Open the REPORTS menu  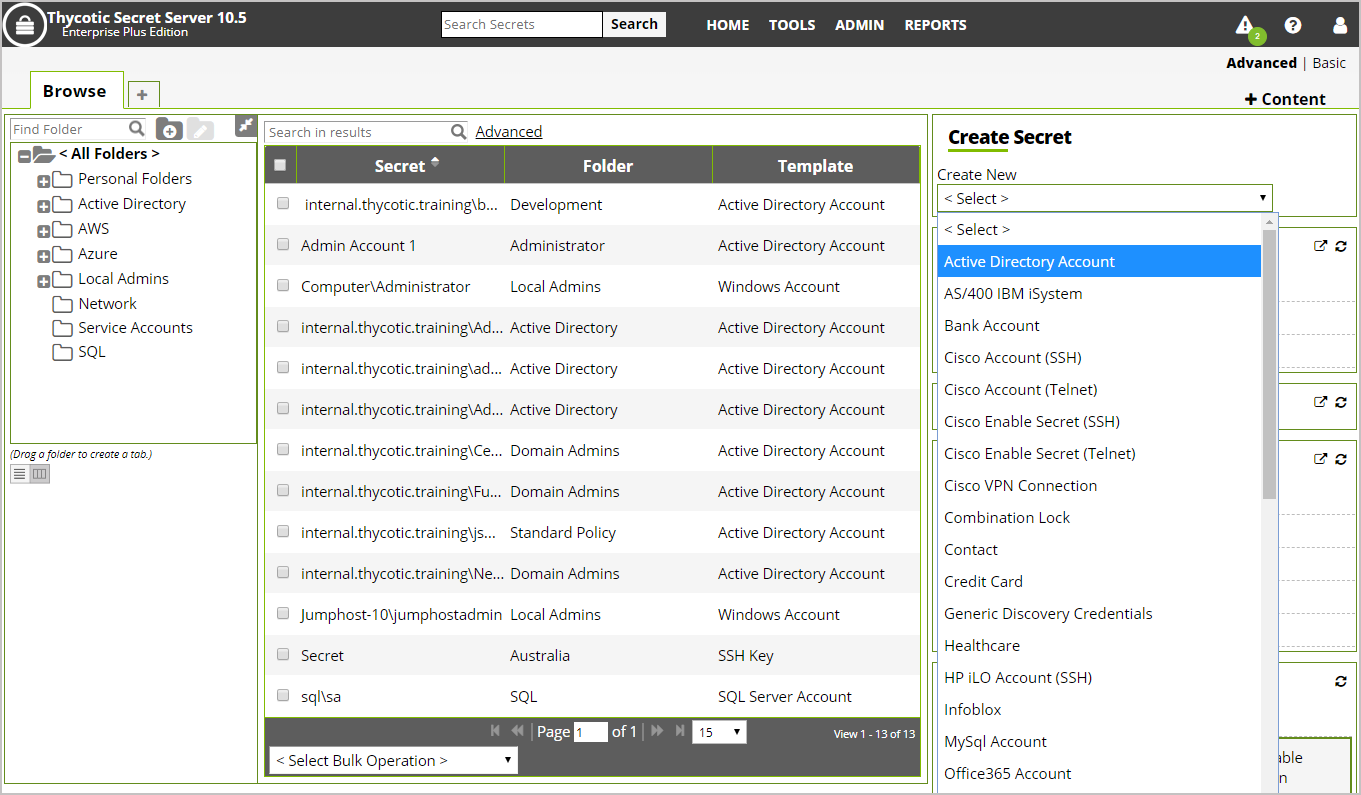tap(936, 25)
